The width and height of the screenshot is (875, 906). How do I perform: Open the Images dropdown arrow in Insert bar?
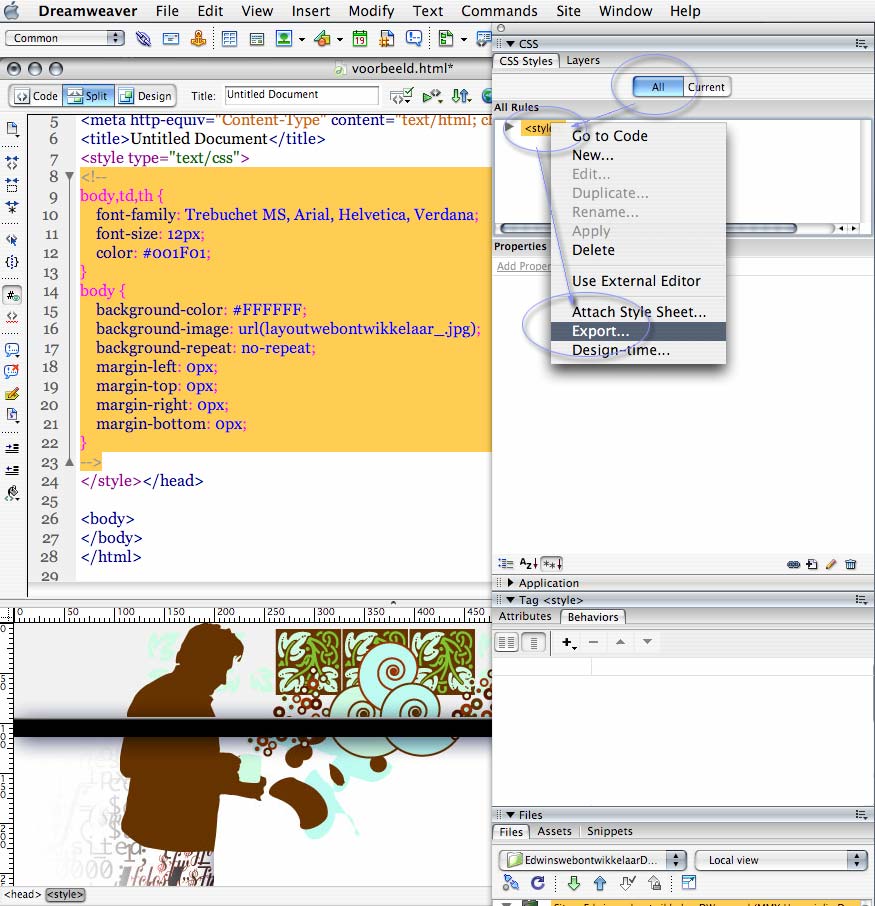tap(302, 39)
